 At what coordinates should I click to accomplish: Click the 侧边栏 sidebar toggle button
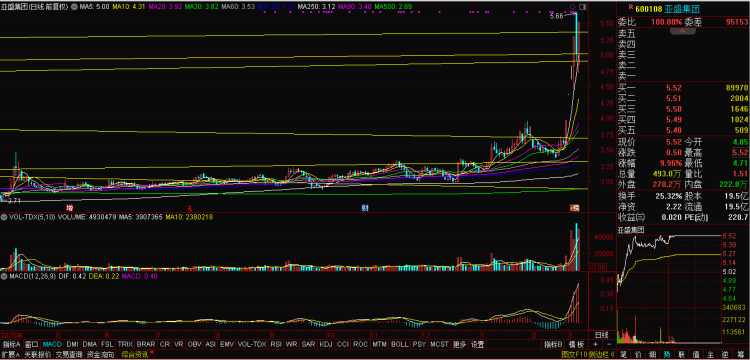pyautogui.click(x=602, y=355)
